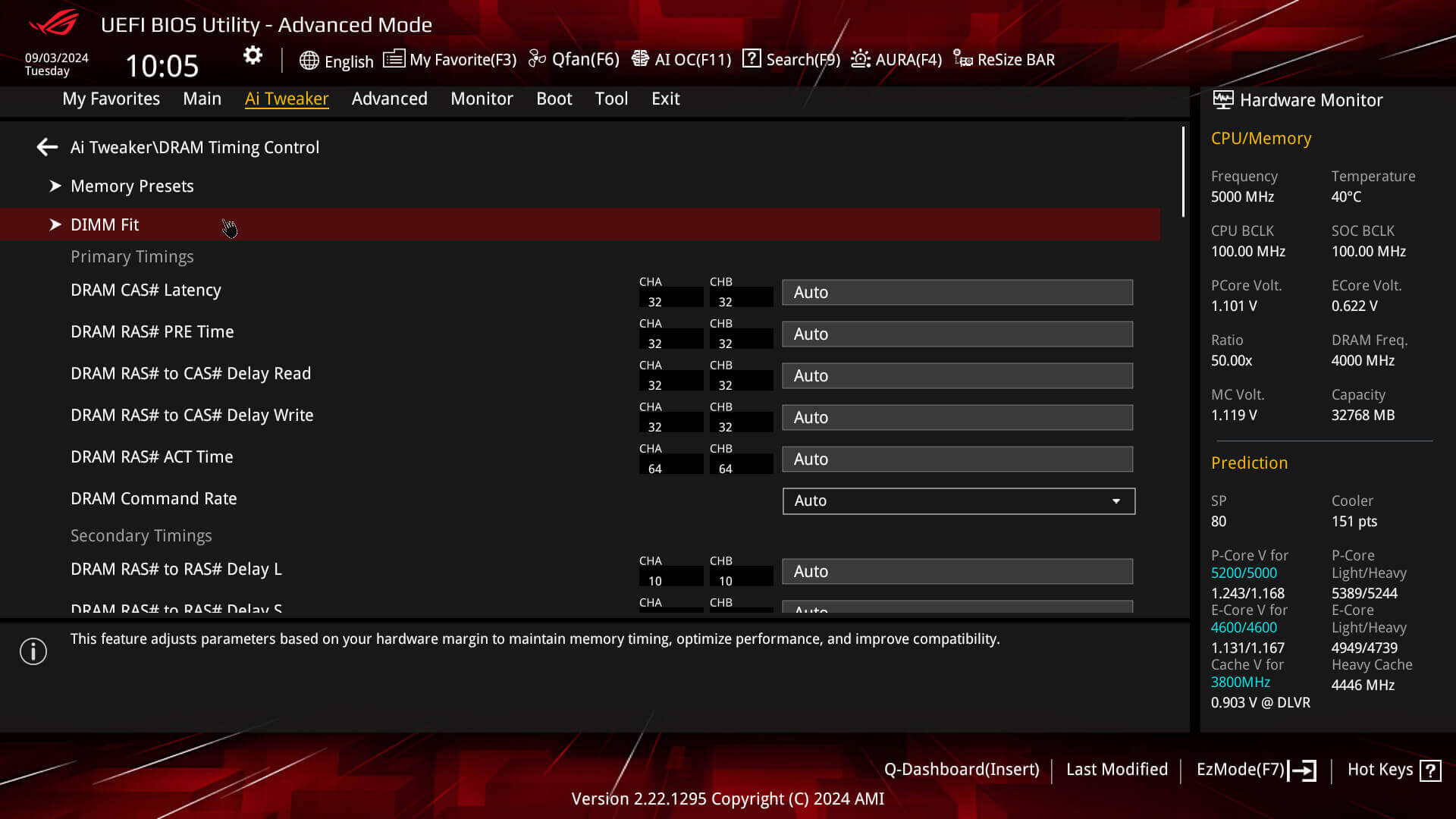
Task: Select the Ai Tweaker tab
Action: pos(287,98)
